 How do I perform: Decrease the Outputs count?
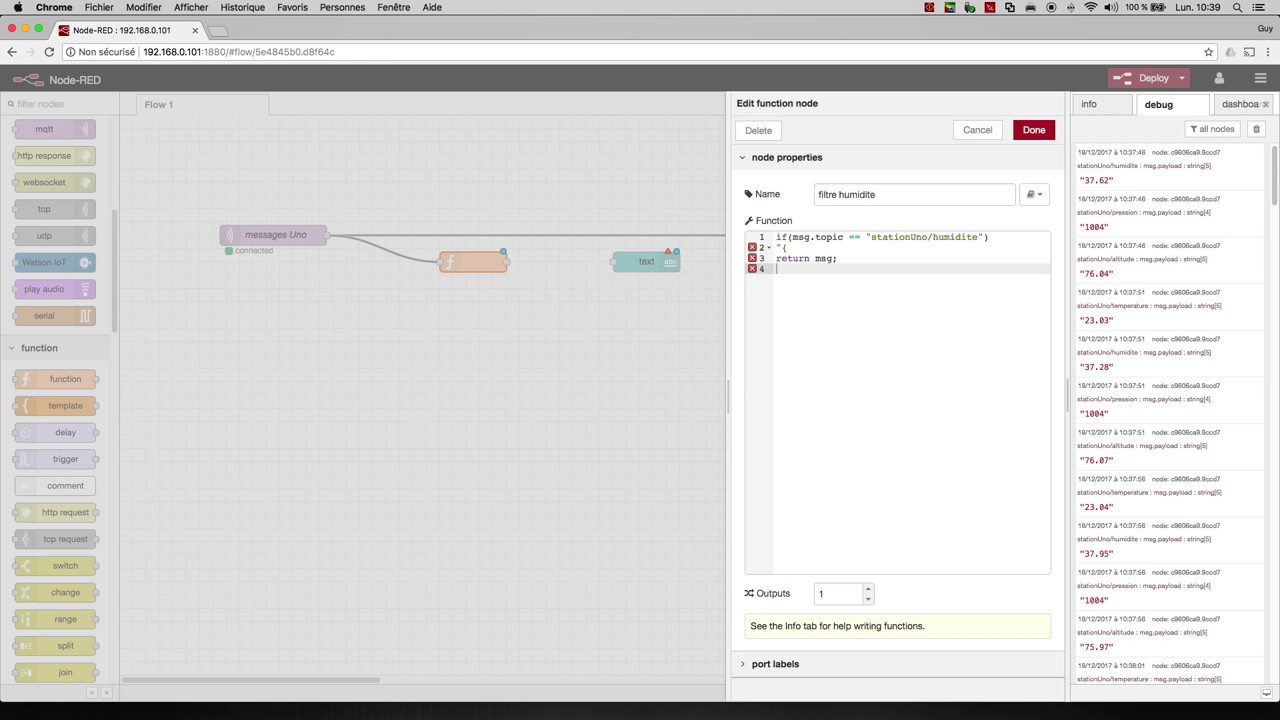(x=868, y=599)
